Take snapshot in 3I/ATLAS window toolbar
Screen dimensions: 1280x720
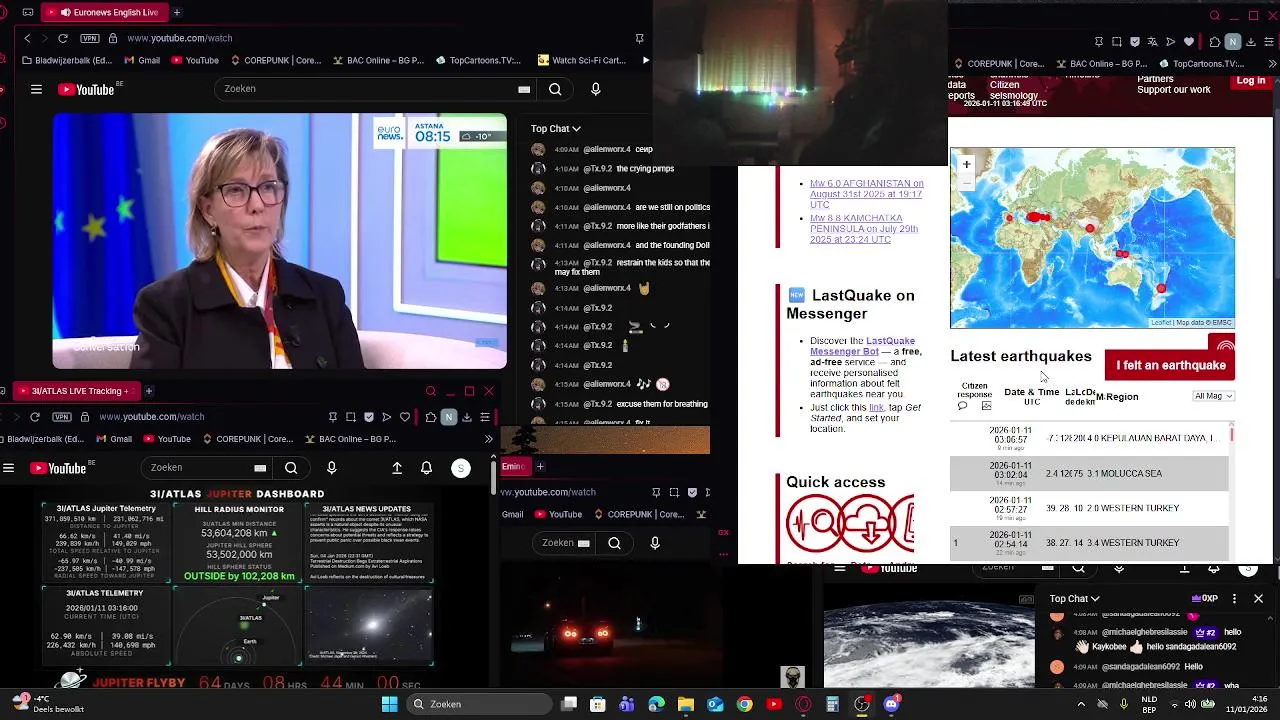click(x=351, y=417)
